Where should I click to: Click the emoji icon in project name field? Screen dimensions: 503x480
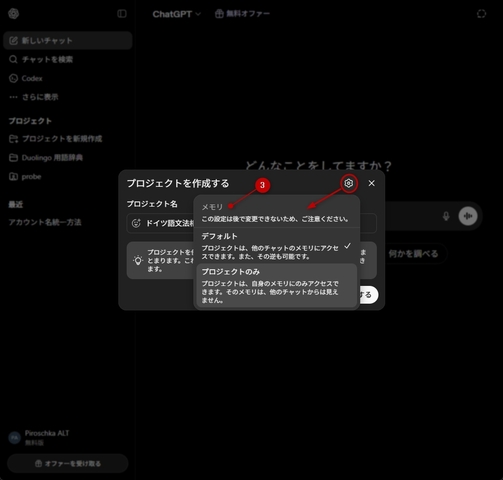(136, 223)
